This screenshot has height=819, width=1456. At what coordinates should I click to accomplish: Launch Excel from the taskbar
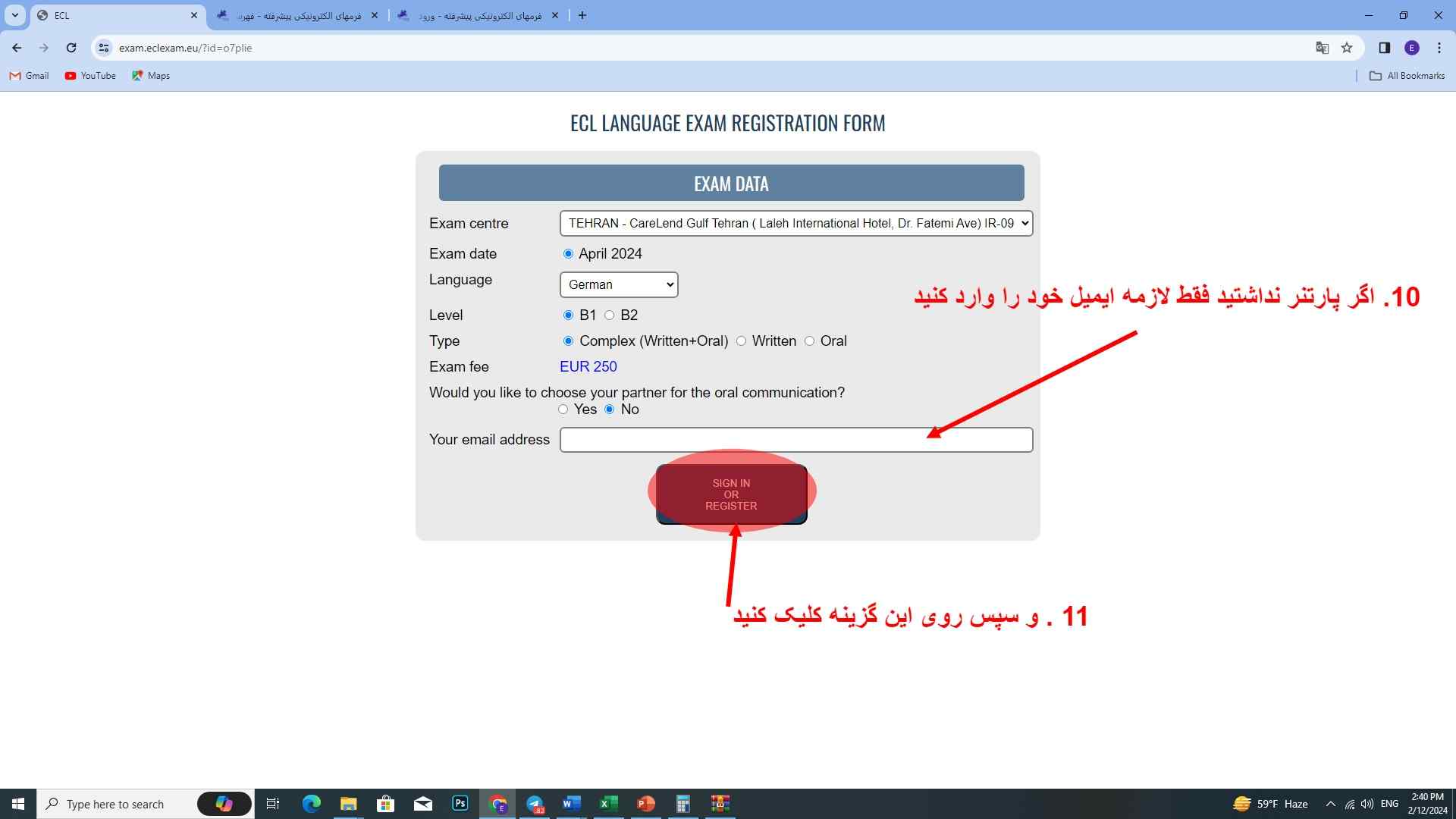[607, 804]
